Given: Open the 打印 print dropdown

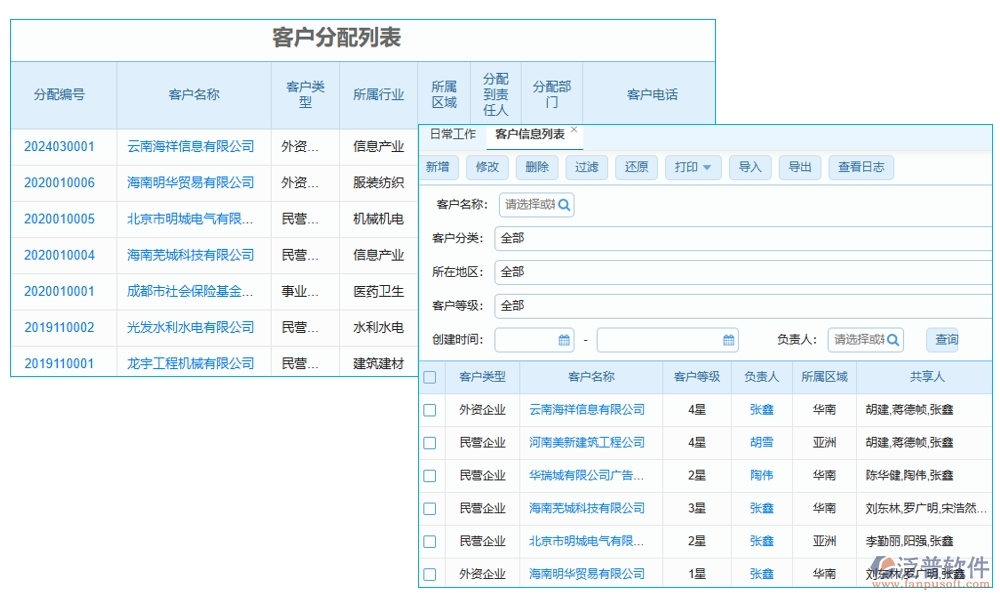Looking at the screenshot, I should (693, 167).
